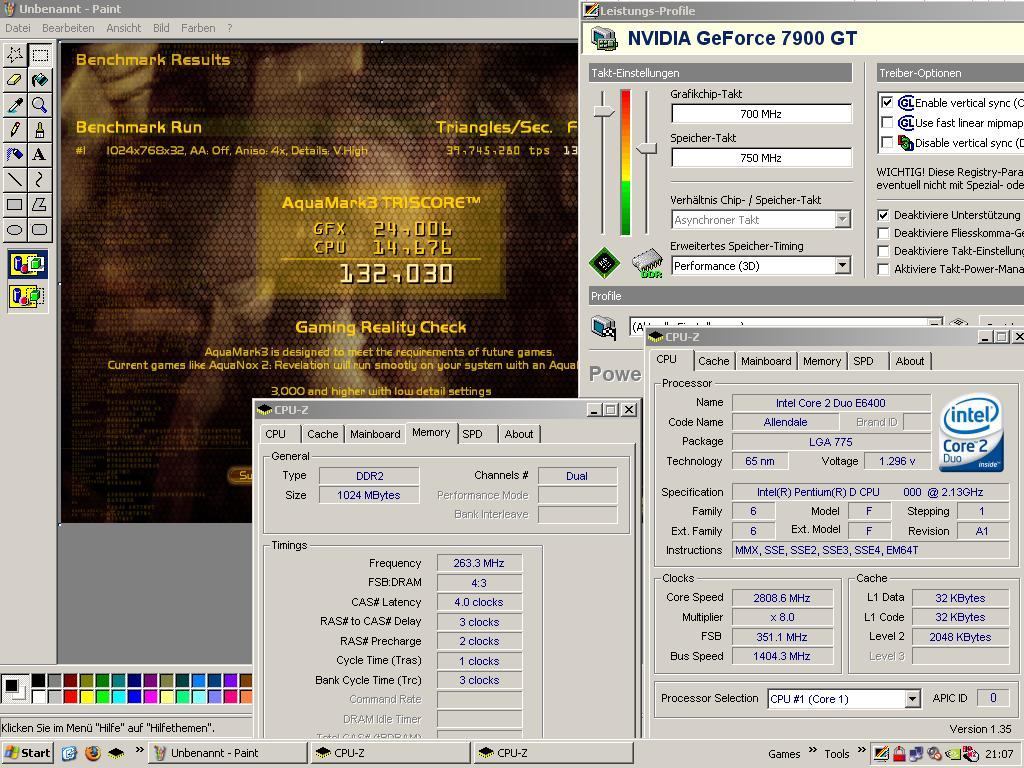
Task: Select the Pencil tool in Paint
Action: click(15, 129)
